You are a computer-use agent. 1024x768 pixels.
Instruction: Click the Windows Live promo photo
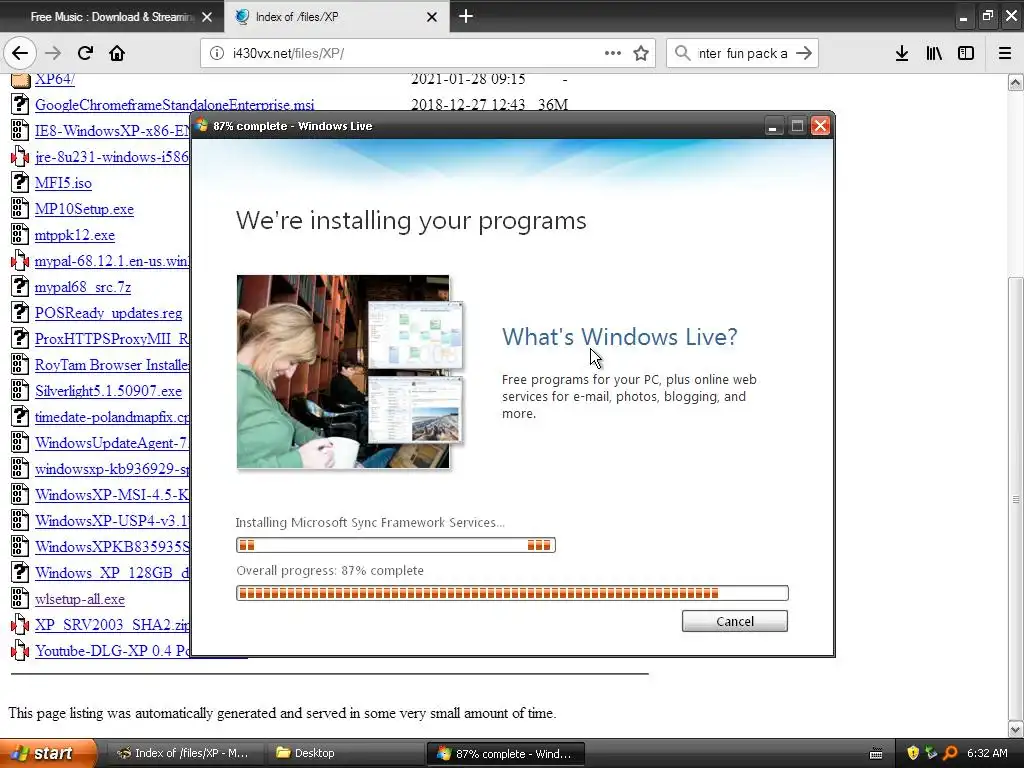pyautogui.click(x=350, y=372)
